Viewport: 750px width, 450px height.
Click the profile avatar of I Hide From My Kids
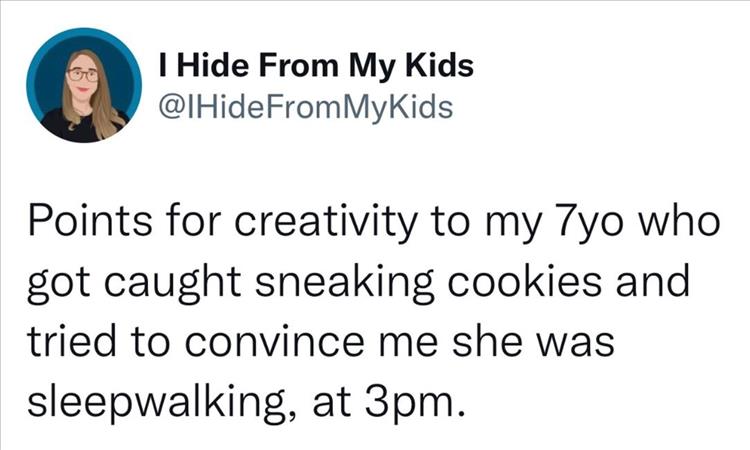click(84, 85)
